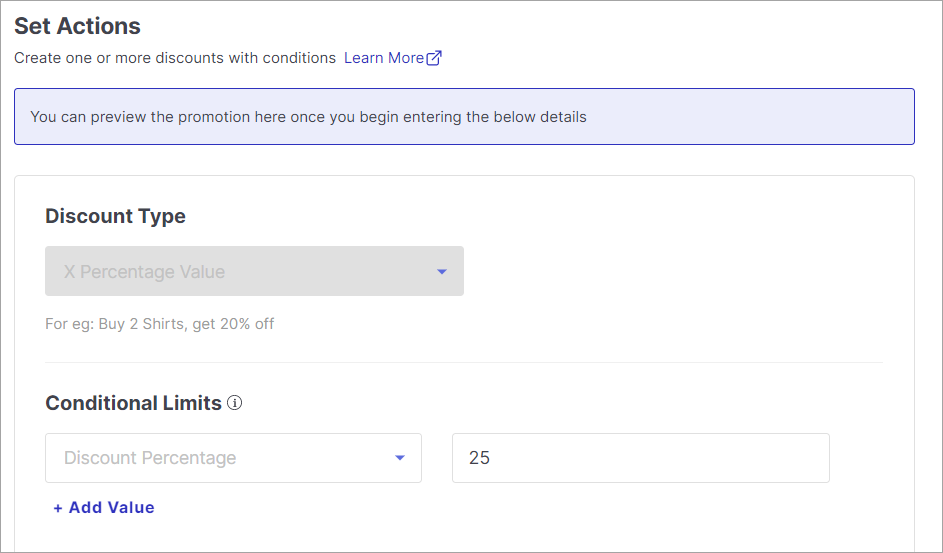Click the Conditional Limits heading text
Screen dimensions: 943x553
(134, 403)
